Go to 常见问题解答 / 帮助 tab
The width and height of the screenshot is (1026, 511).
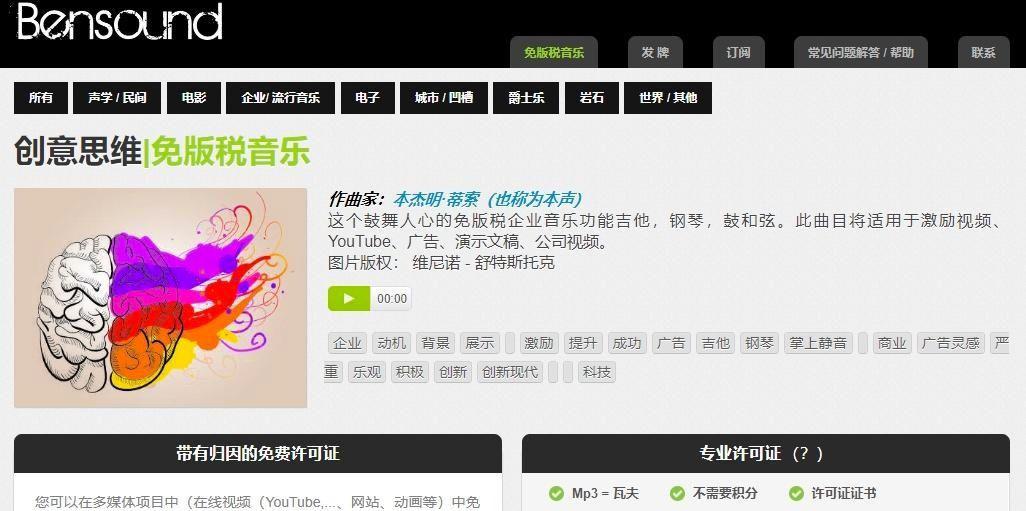pos(860,53)
